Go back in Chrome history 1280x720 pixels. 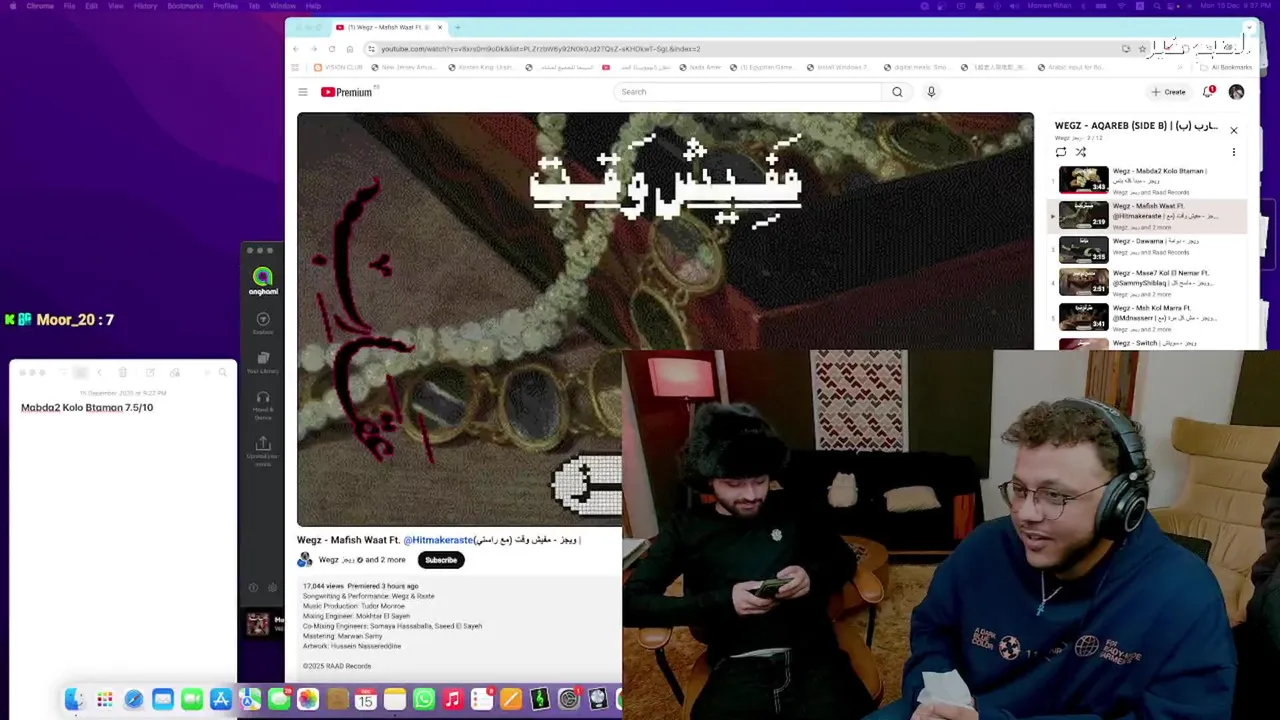(296, 48)
